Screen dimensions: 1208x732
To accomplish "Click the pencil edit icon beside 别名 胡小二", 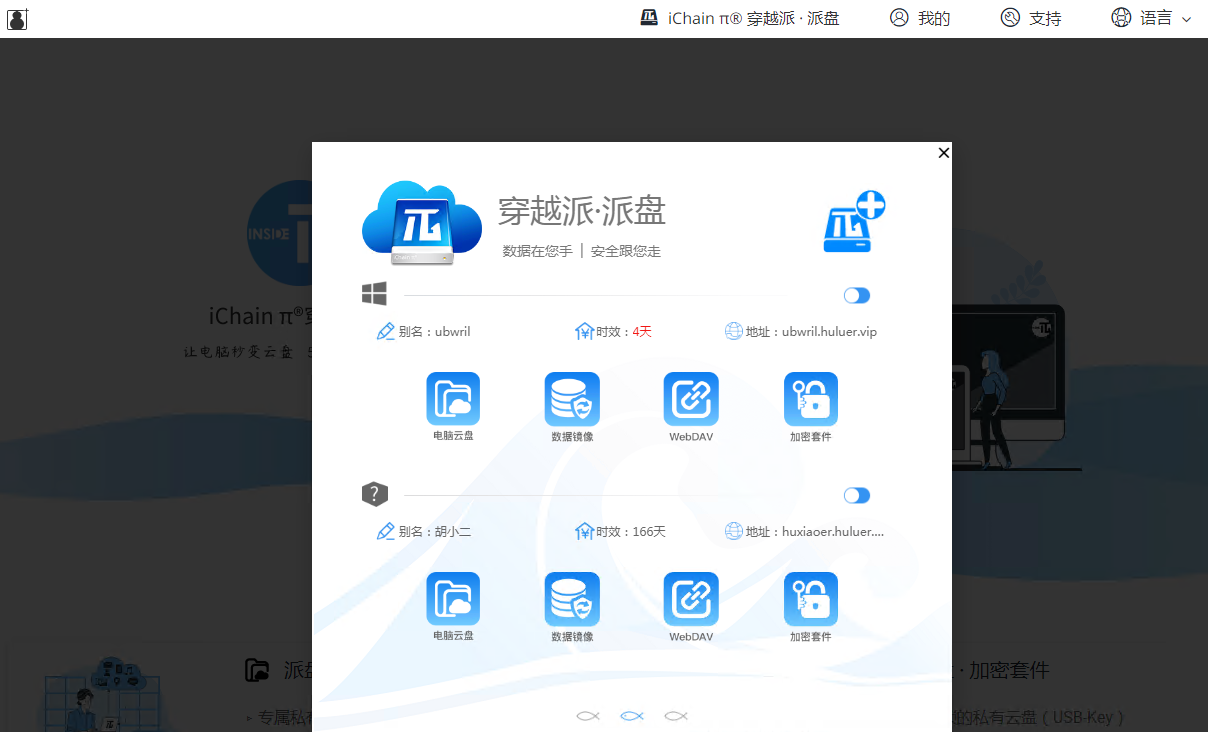I will click(385, 531).
